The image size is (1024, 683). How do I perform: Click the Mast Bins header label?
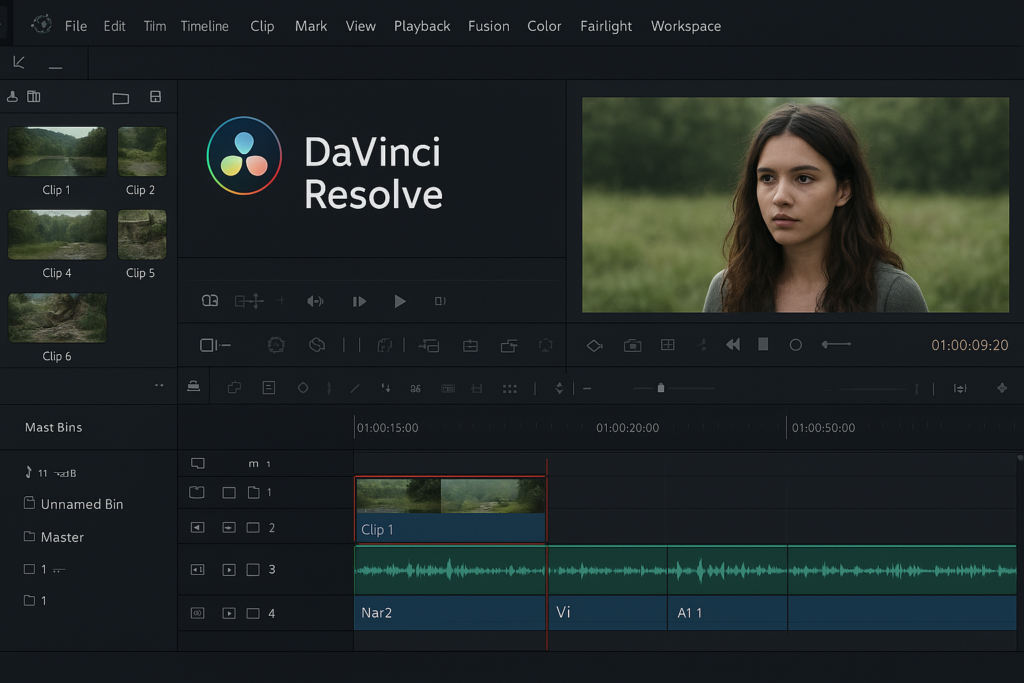[x=54, y=427]
